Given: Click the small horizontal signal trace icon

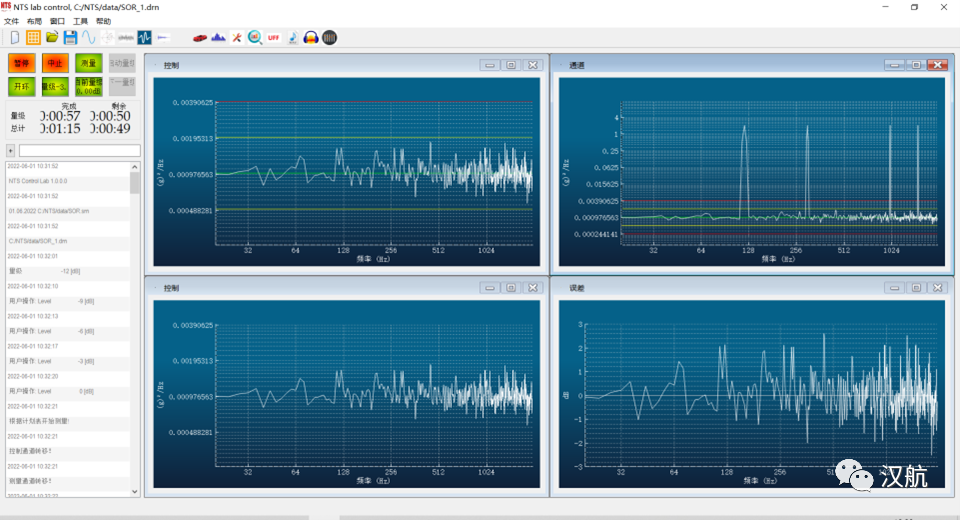Looking at the screenshot, I should [163, 38].
